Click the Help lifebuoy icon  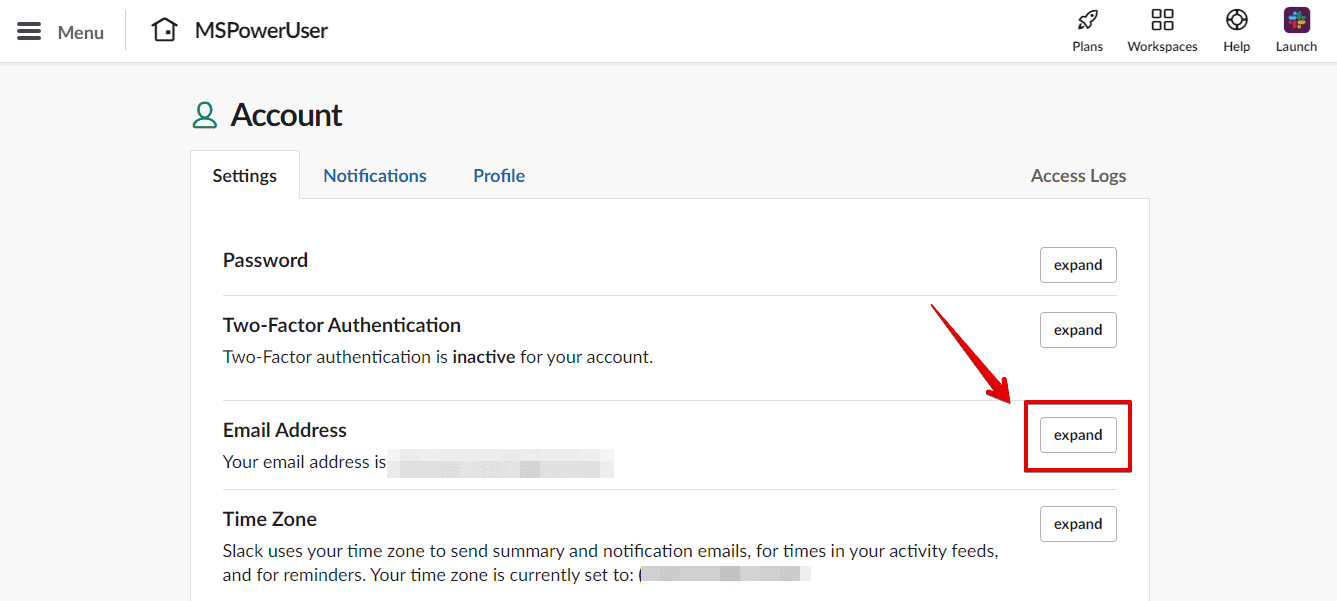coord(1237,20)
